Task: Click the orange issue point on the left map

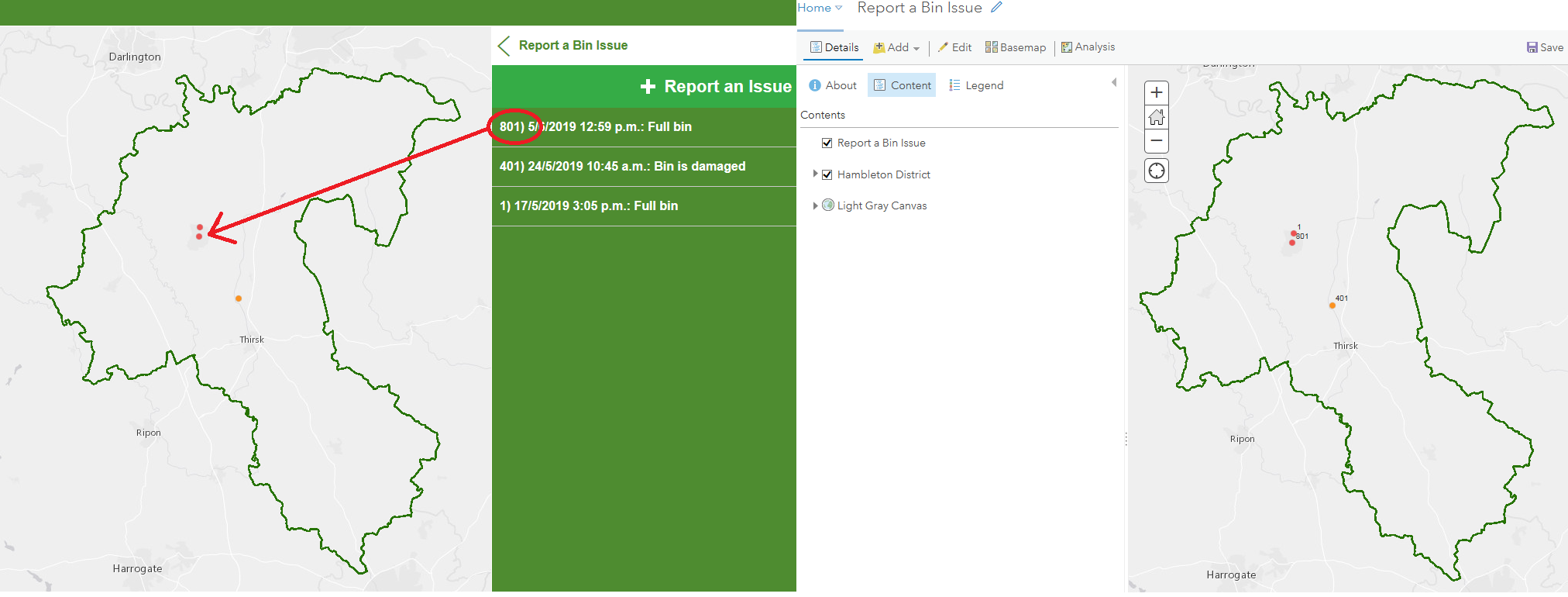Action: 239,298
